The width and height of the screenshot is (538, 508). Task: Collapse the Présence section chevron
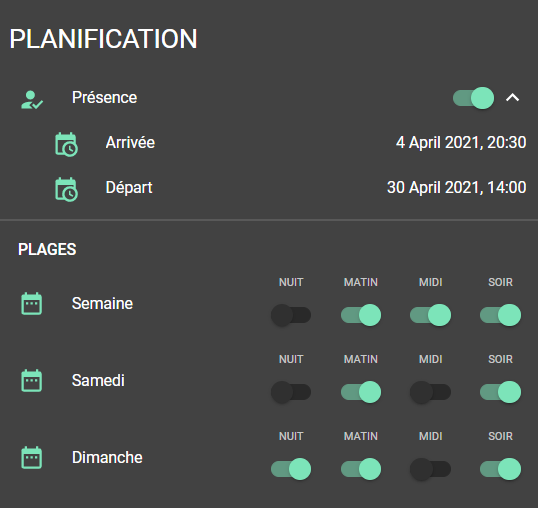click(x=513, y=98)
